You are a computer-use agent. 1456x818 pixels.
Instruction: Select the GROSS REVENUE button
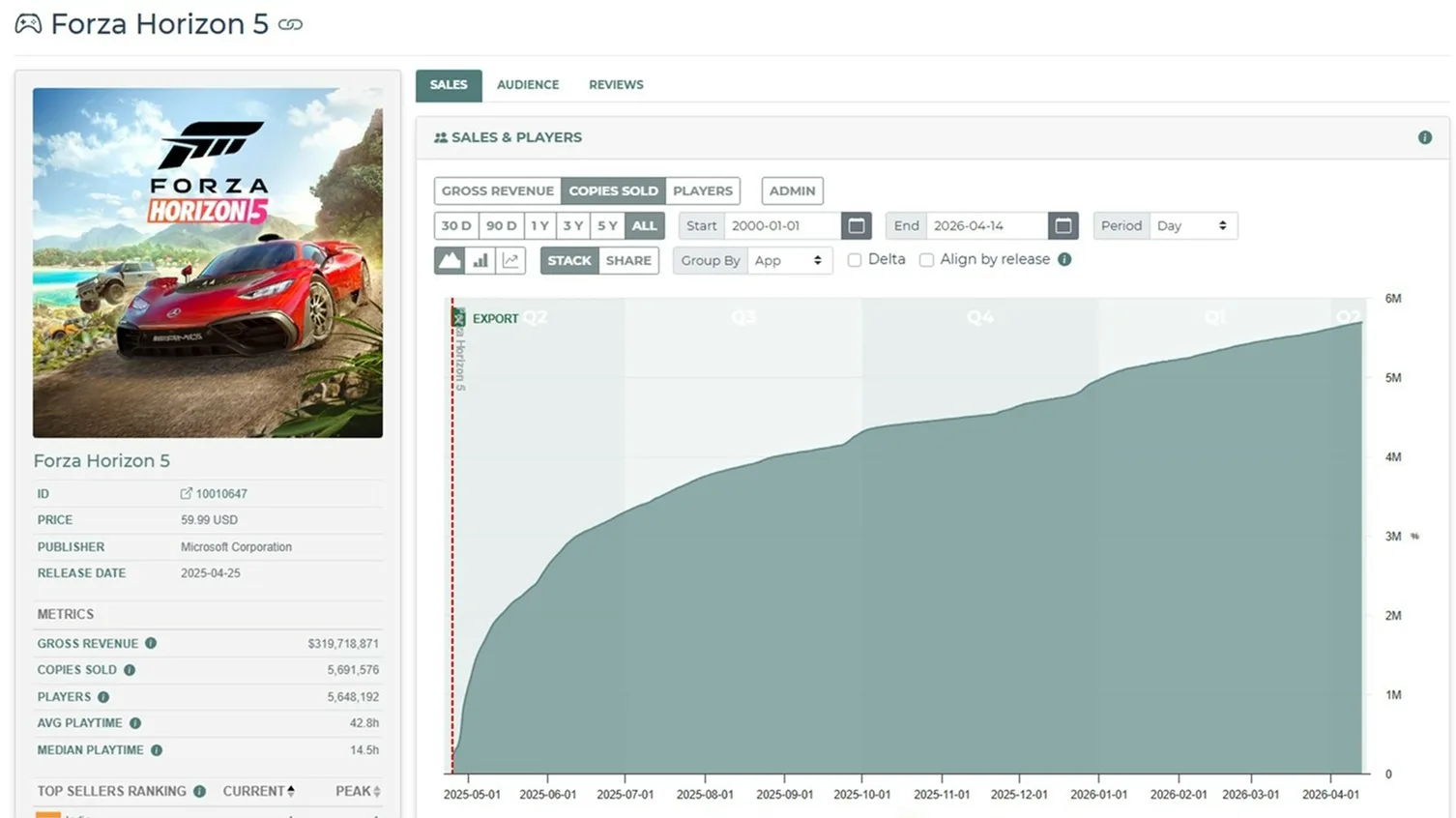click(498, 190)
